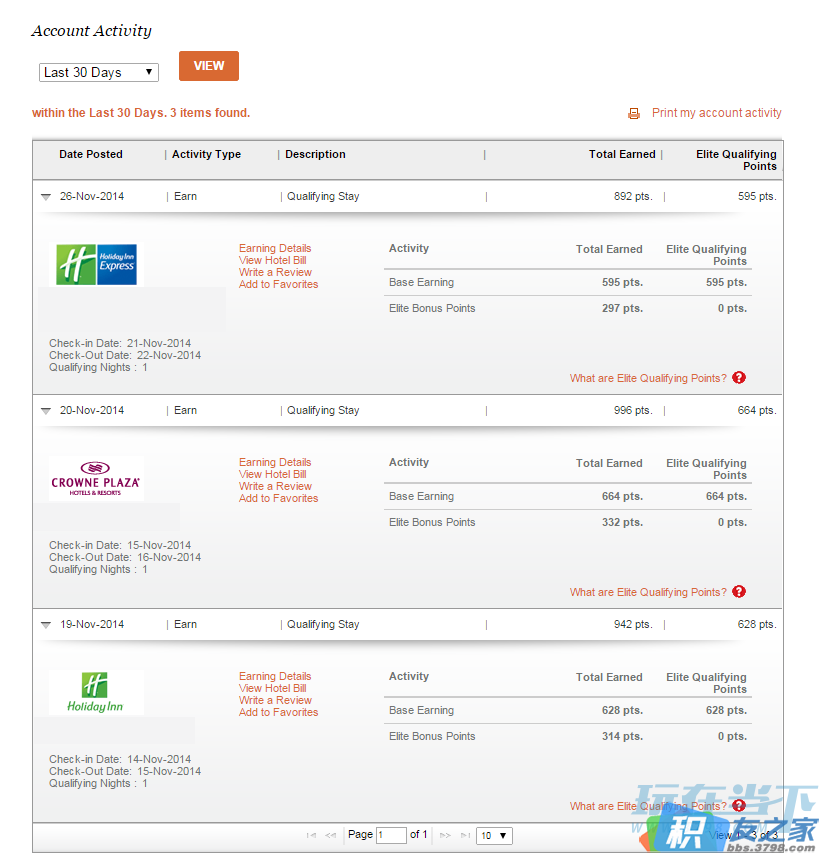Click the main Total Earned column header
The height and width of the screenshot is (859, 824).
[622, 154]
